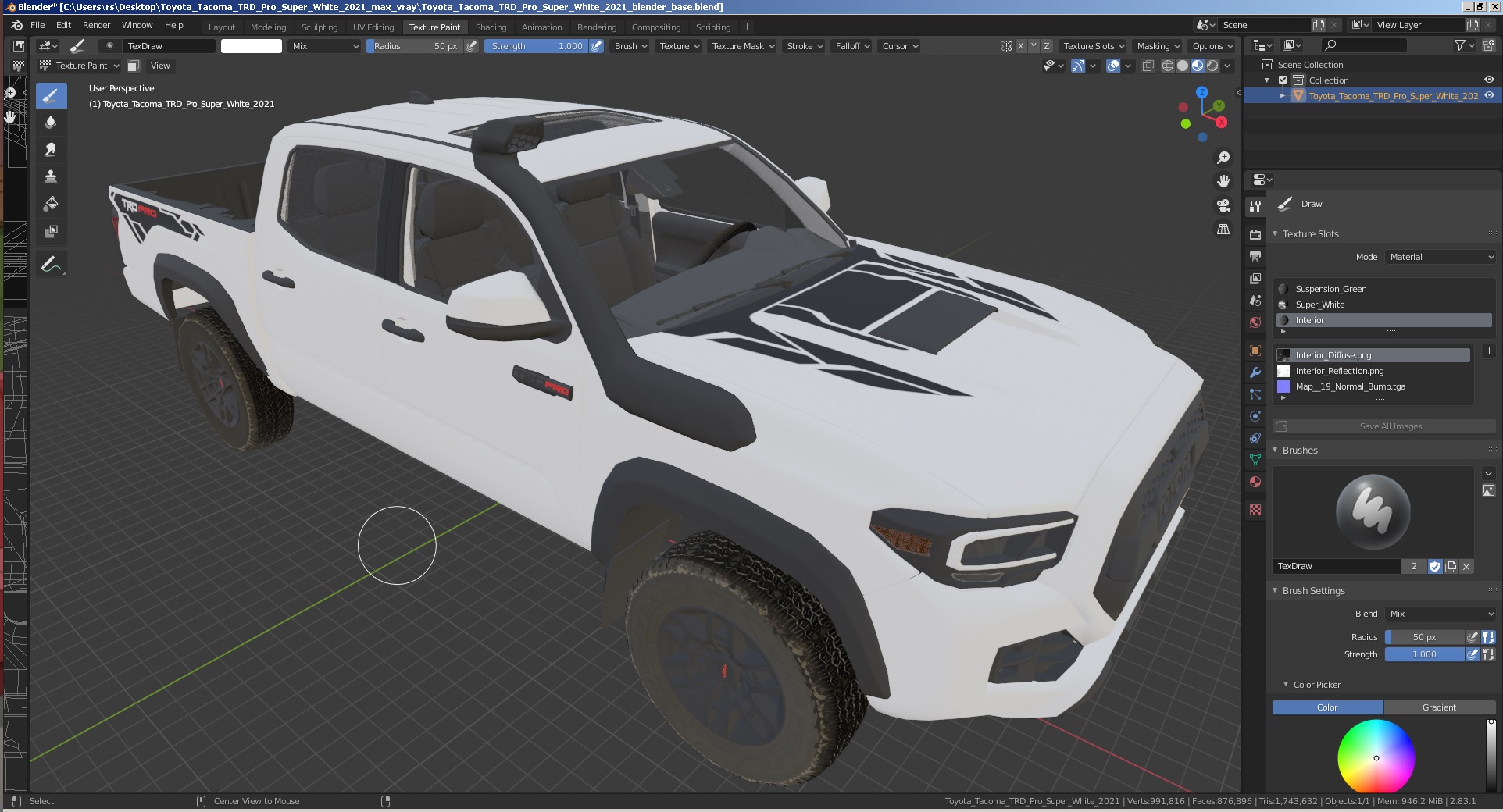Toggle Y axis symmetry

pos(1034,46)
